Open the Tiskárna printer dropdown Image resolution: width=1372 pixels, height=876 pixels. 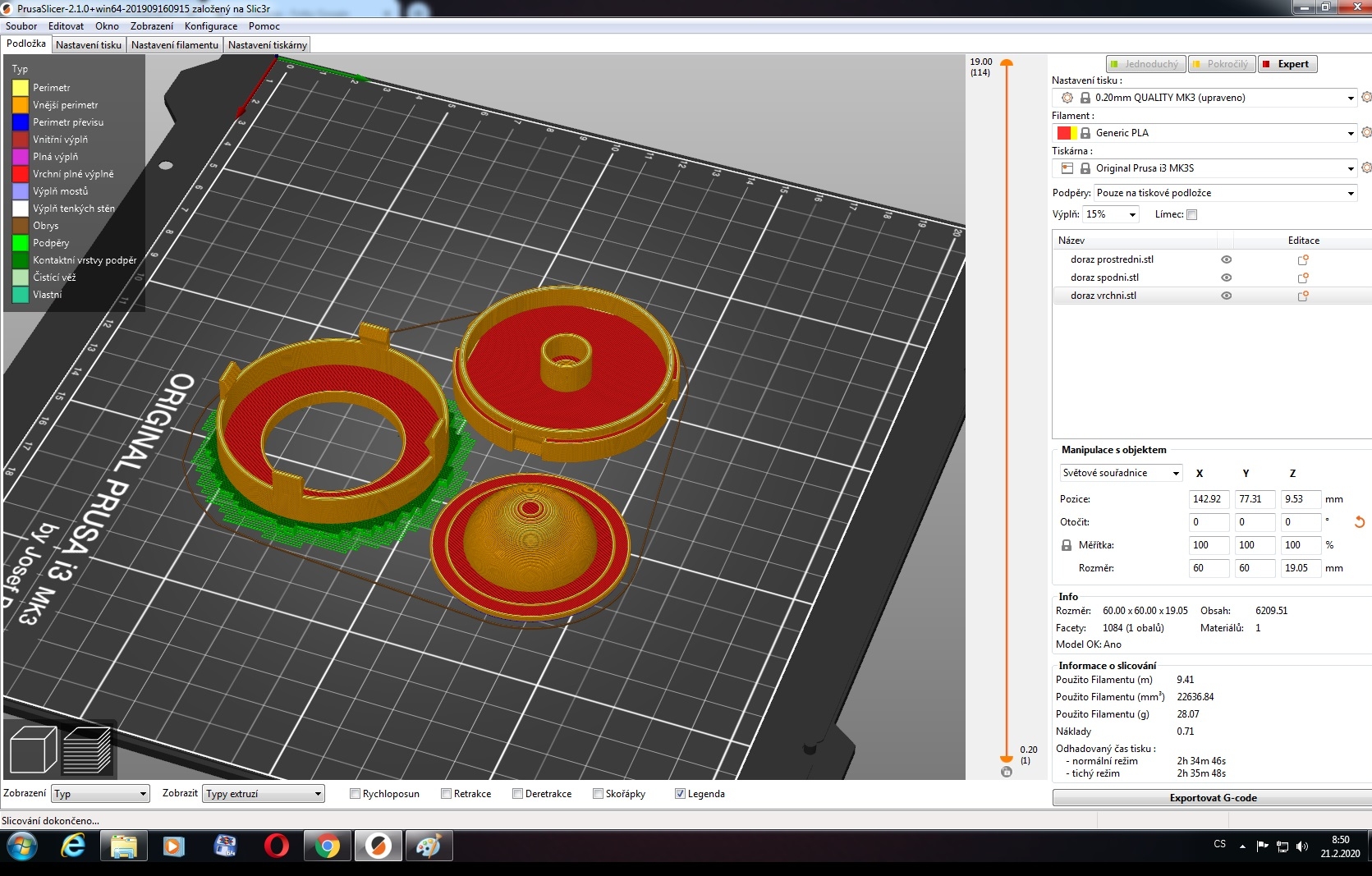(x=1351, y=168)
